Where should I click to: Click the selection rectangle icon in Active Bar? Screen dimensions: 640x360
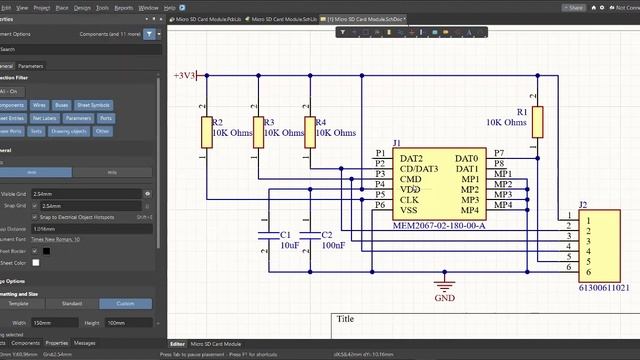[366, 32]
